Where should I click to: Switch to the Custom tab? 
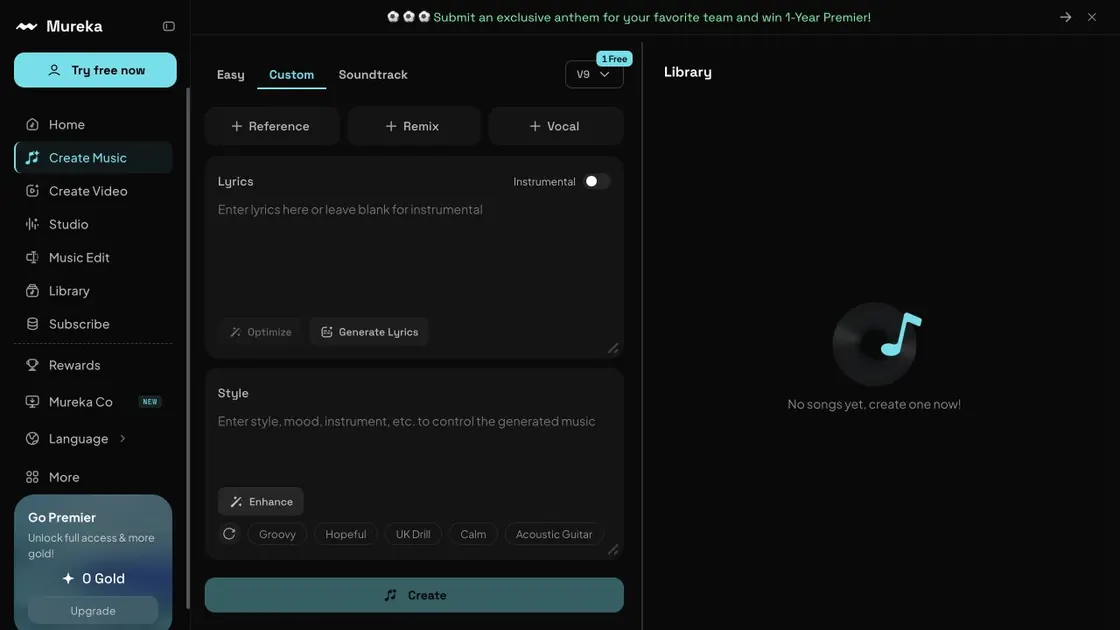291,74
